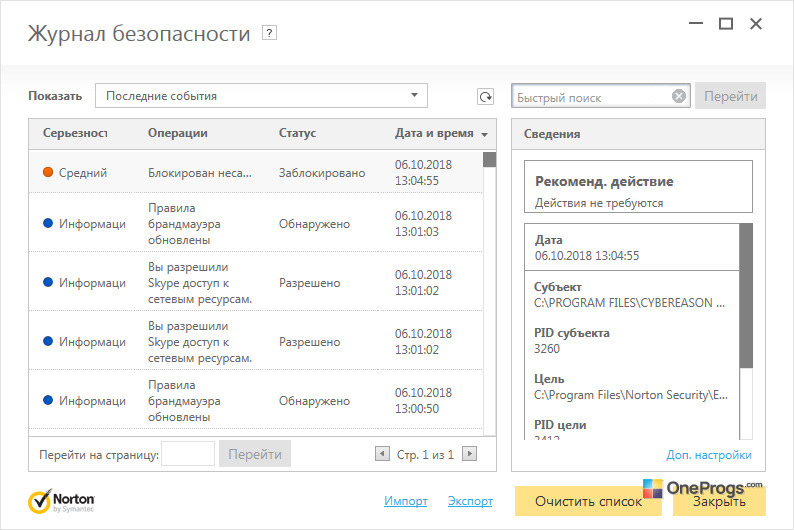
Task: Click the orange Средний severity dot
Action: tap(48, 172)
